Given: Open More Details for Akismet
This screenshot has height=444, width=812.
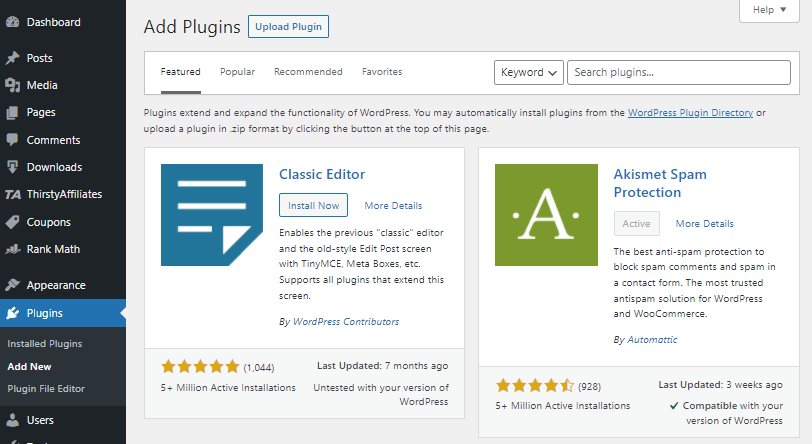Looking at the screenshot, I should 704,224.
